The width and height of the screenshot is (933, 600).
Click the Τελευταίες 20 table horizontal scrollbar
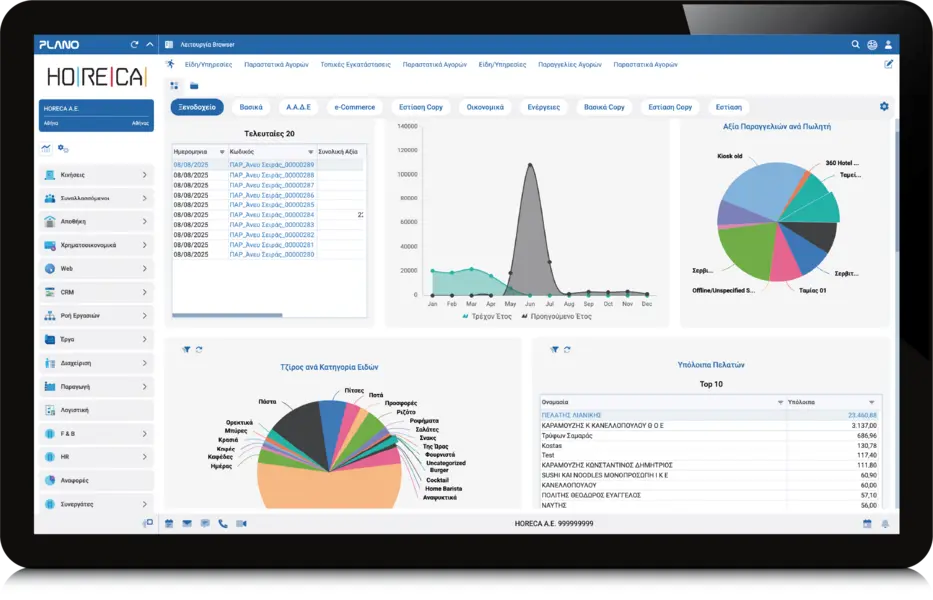(227, 315)
